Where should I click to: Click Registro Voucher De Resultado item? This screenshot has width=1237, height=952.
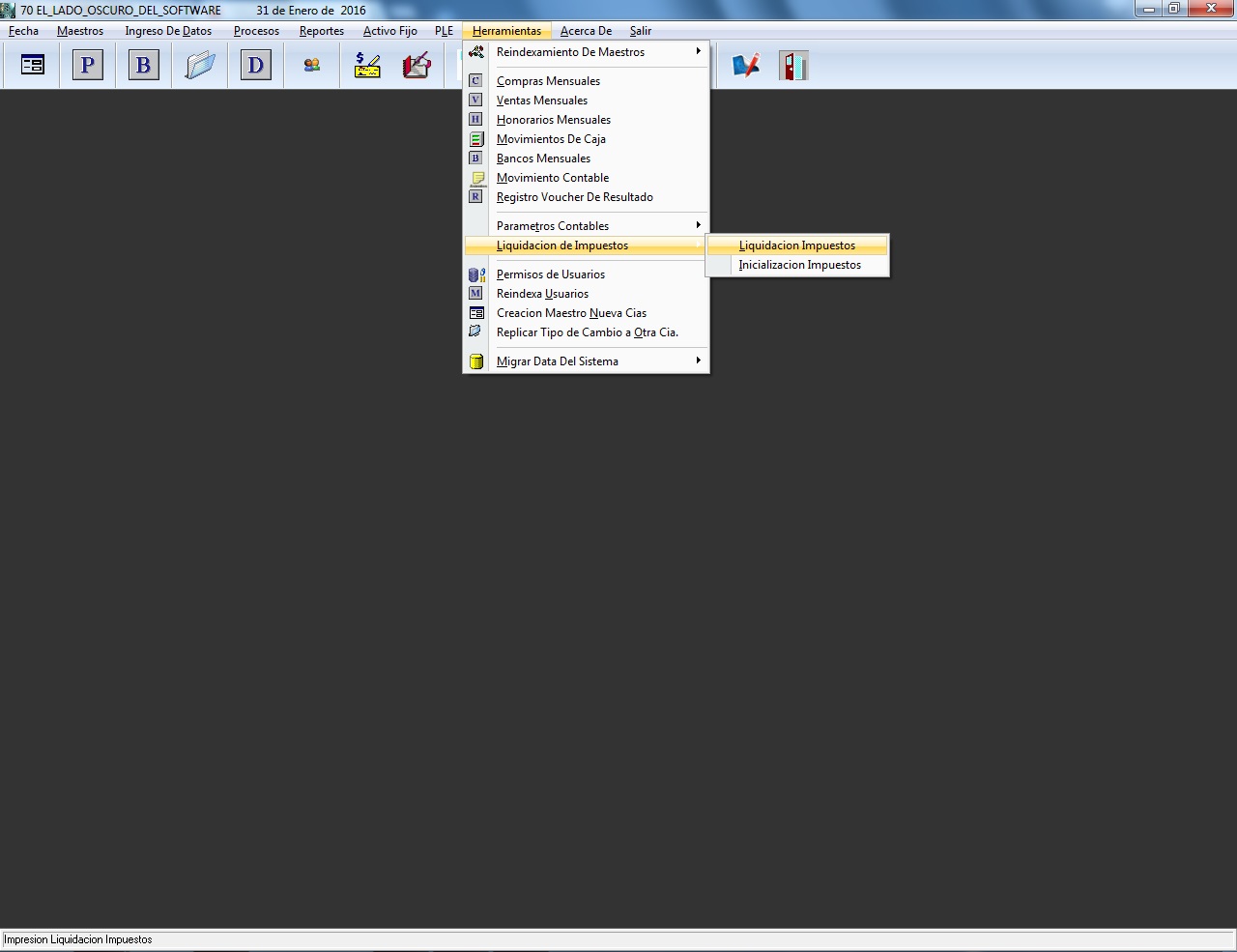click(x=574, y=197)
